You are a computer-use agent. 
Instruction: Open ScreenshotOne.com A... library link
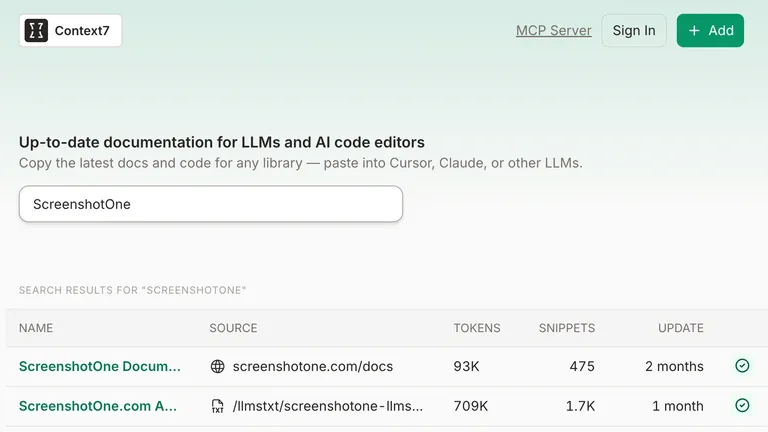(98, 406)
